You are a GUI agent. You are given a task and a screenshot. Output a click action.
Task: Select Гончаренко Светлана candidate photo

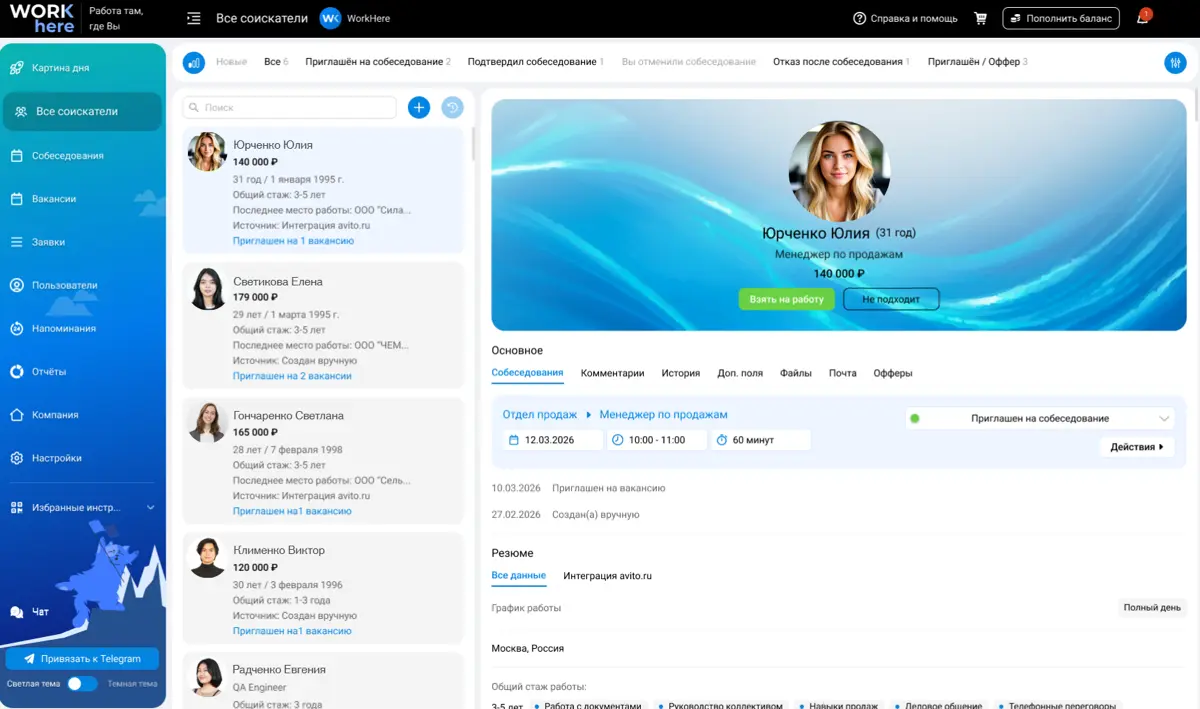pos(208,423)
